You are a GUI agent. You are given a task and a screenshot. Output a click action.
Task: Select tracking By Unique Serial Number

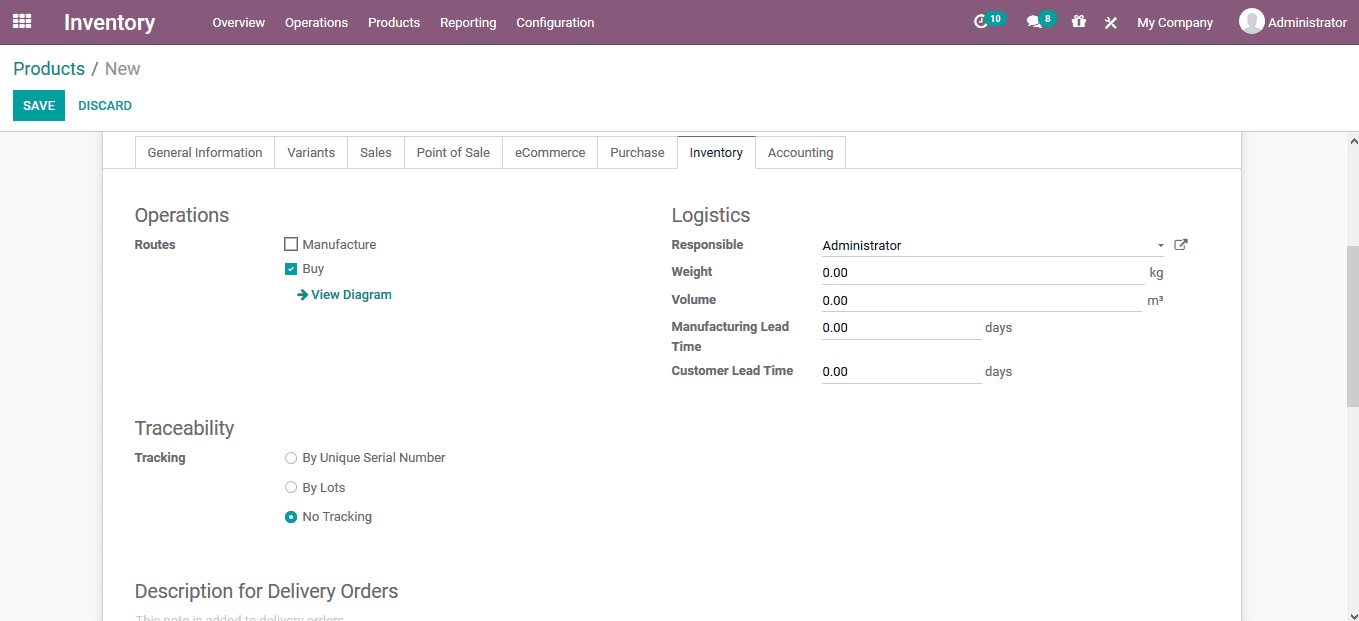[291, 457]
